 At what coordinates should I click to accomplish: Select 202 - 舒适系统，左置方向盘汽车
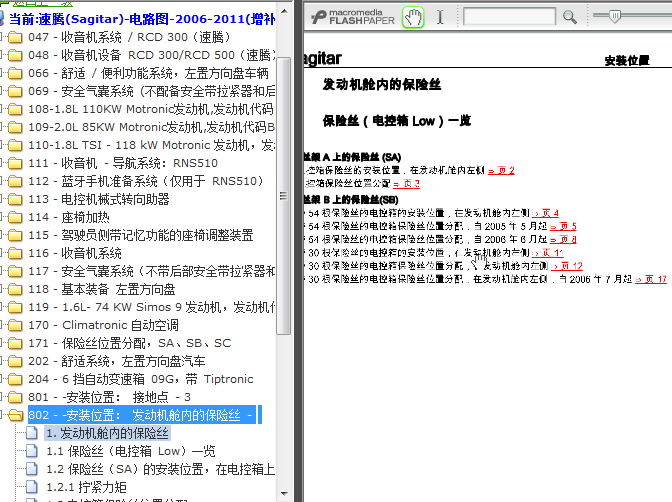point(117,361)
